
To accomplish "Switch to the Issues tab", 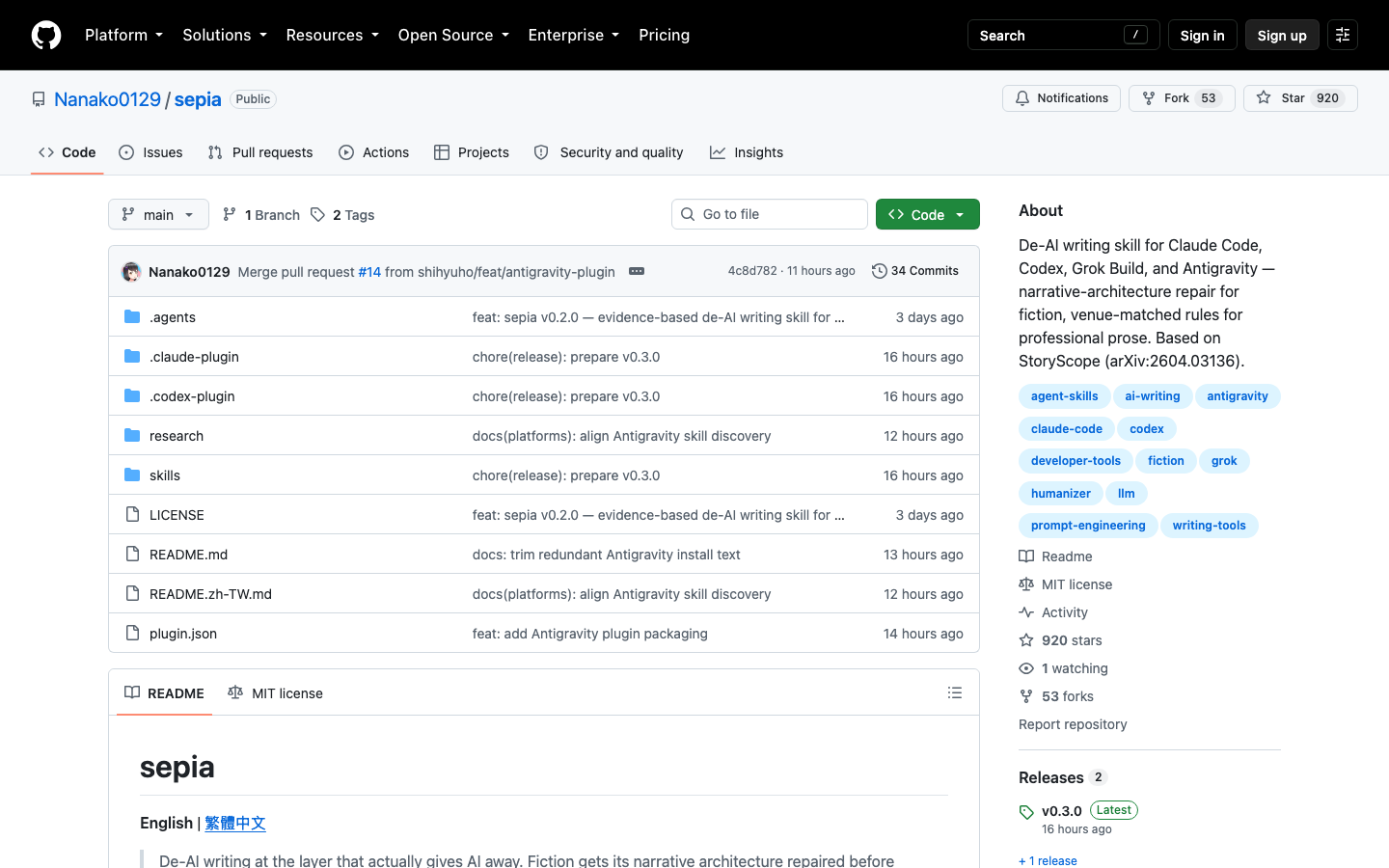I will click(150, 152).
